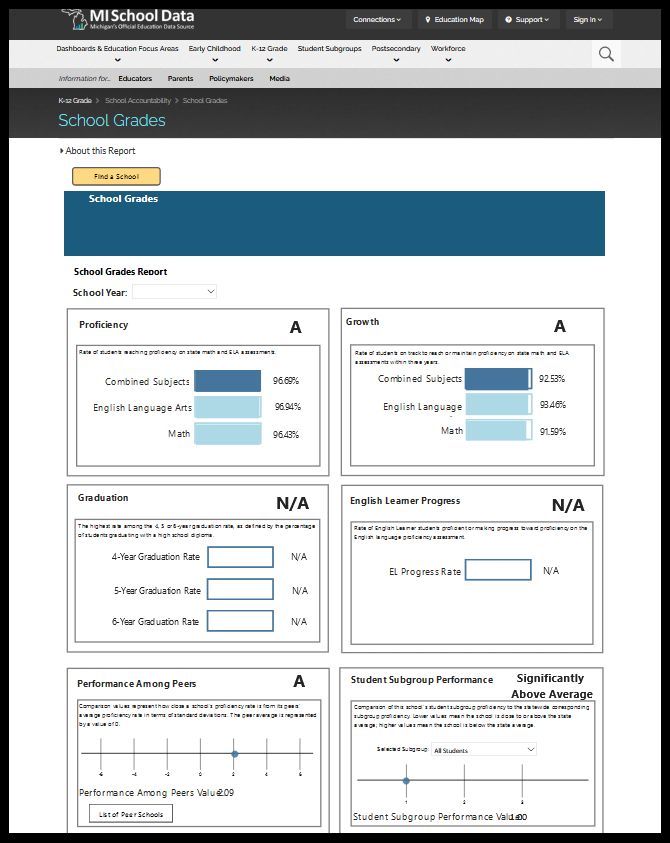This screenshot has height=843, width=670.
Task: Click the Student Subgroup Performance data point
Action: (x=406, y=781)
